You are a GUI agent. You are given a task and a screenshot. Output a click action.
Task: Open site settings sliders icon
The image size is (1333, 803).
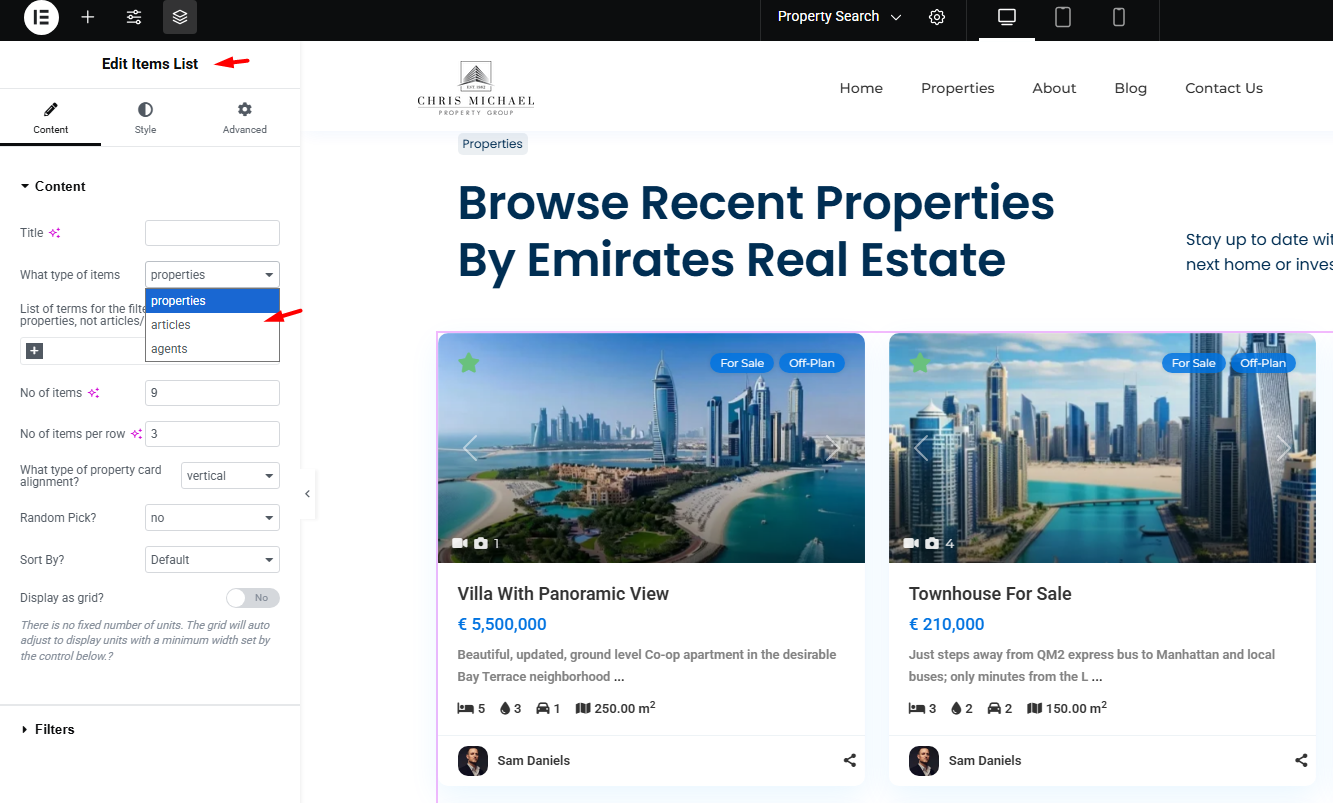[134, 17]
